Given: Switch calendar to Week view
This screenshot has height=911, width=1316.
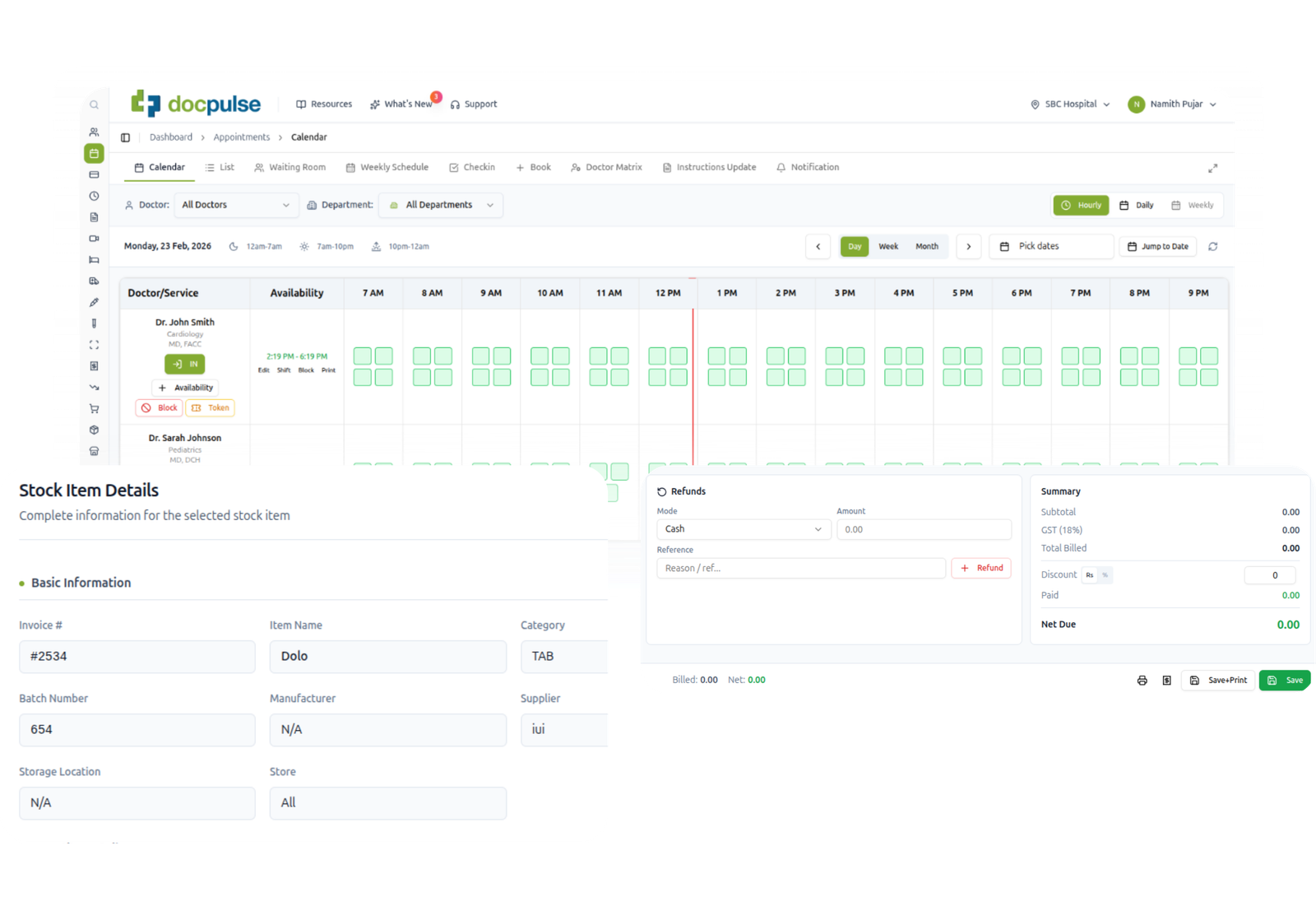Looking at the screenshot, I should pyautogui.click(x=888, y=246).
